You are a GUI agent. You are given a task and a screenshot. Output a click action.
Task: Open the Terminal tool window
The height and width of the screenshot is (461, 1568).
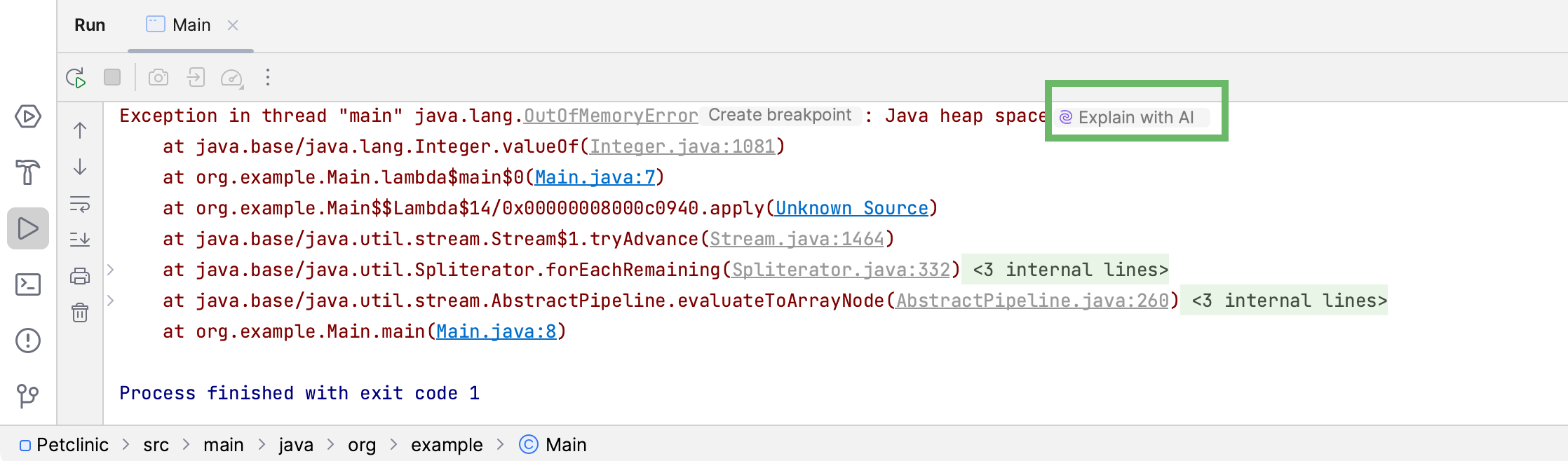click(x=28, y=284)
